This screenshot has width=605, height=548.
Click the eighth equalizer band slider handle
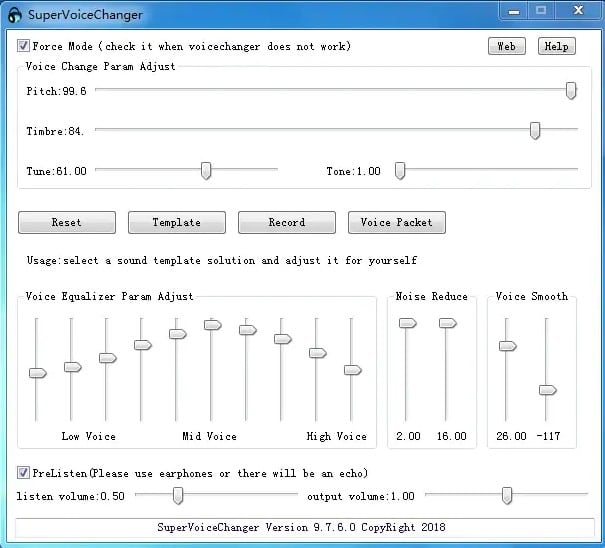point(283,339)
